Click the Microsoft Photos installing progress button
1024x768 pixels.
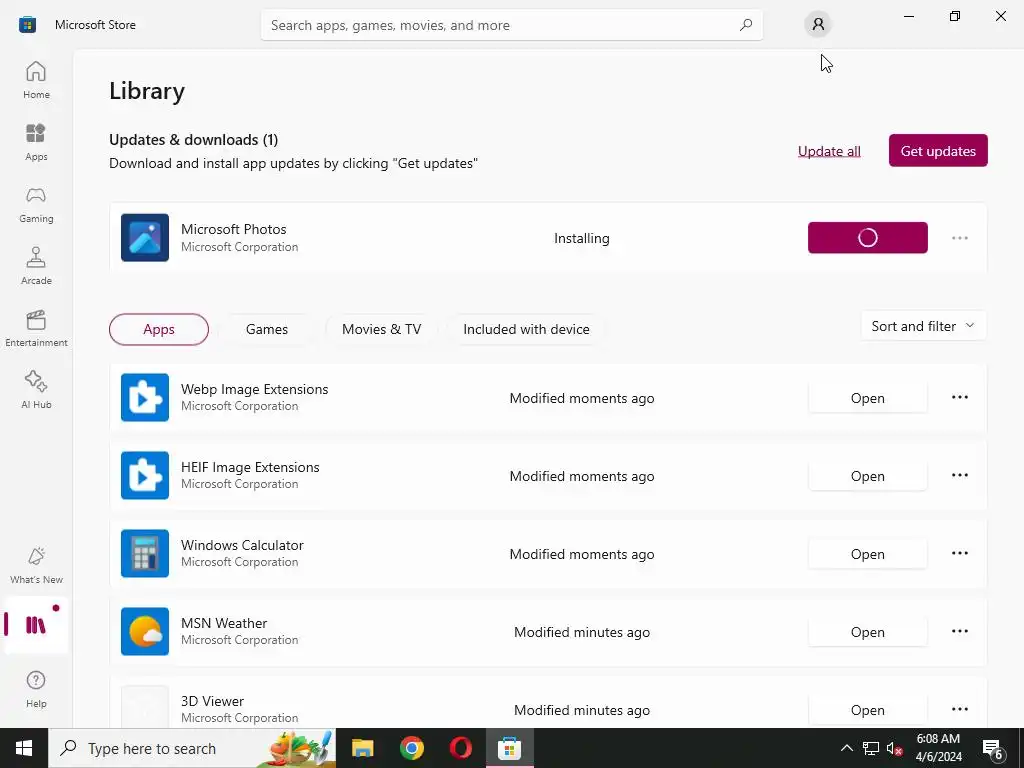click(867, 238)
